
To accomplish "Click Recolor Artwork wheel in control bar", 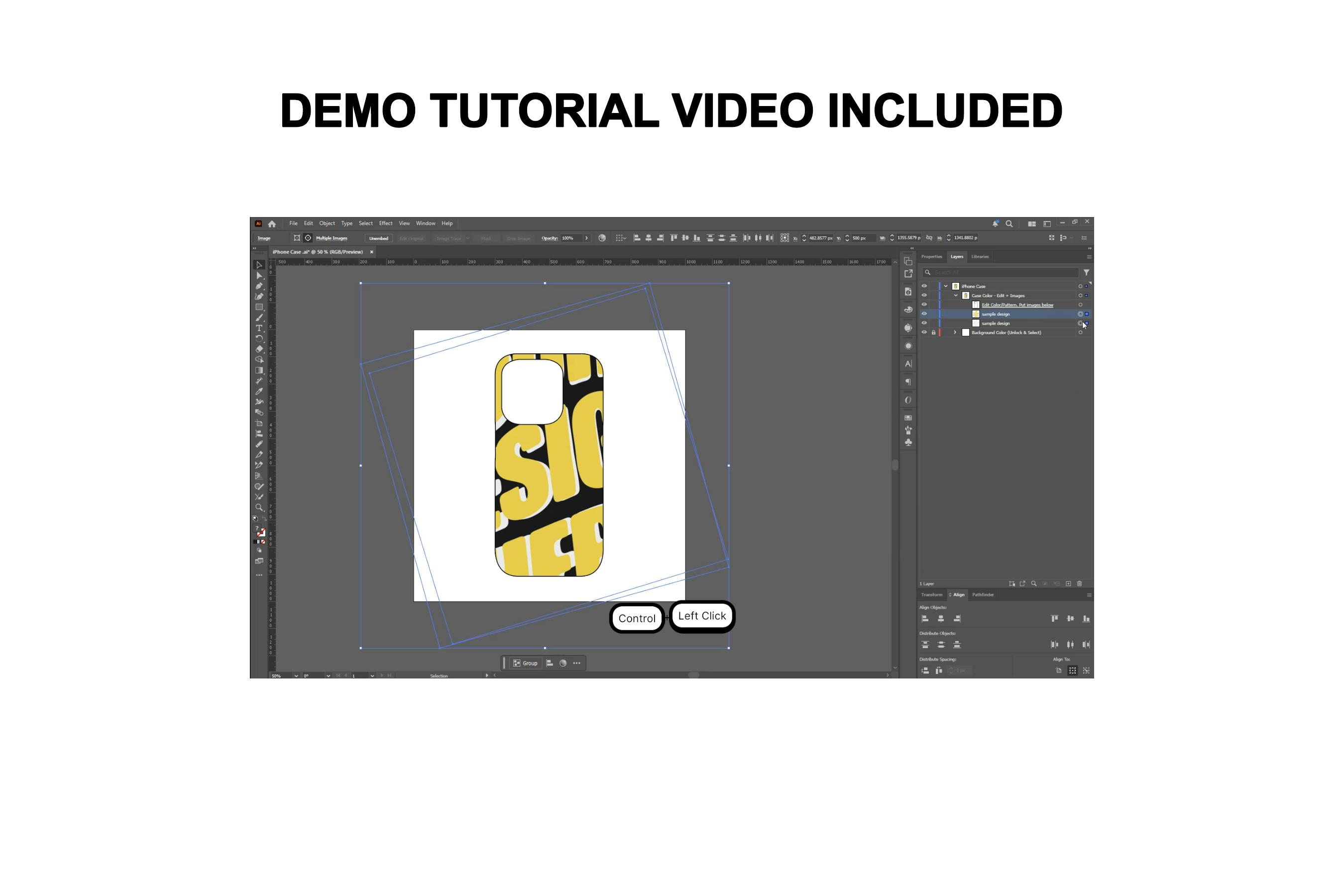I will pos(602,238).
